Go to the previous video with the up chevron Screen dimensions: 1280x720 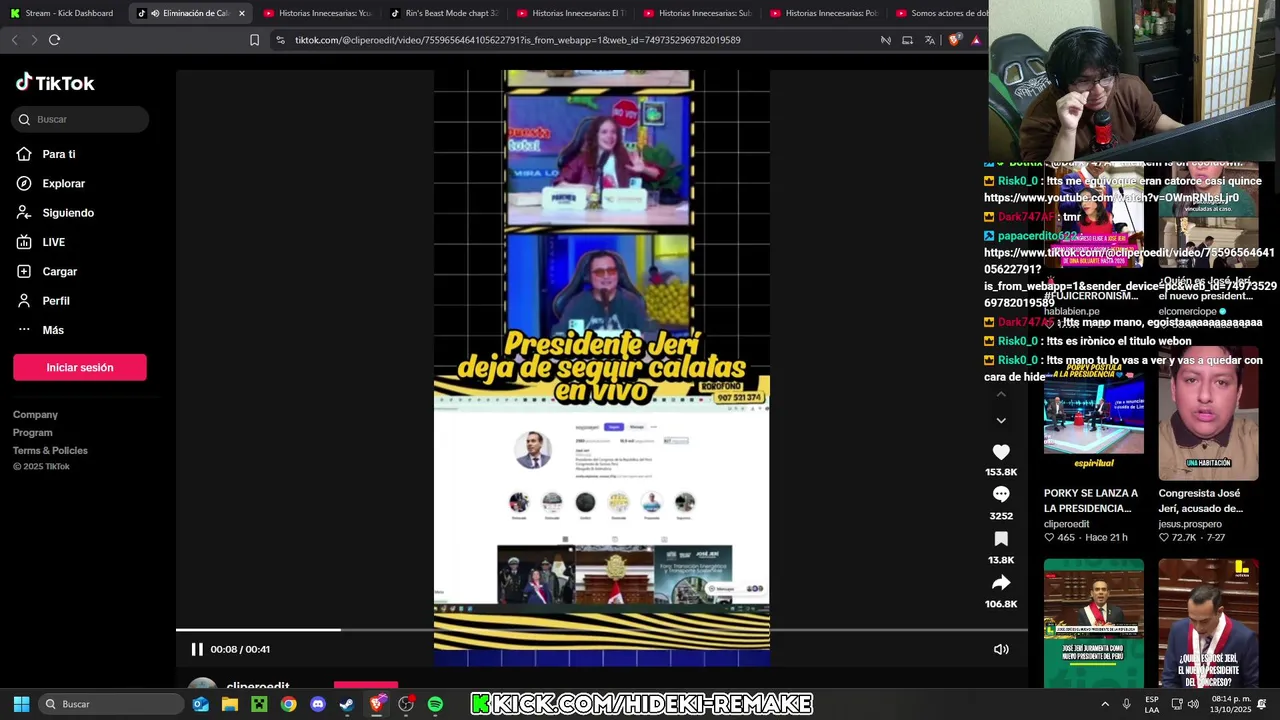(x=1001, y=395)
